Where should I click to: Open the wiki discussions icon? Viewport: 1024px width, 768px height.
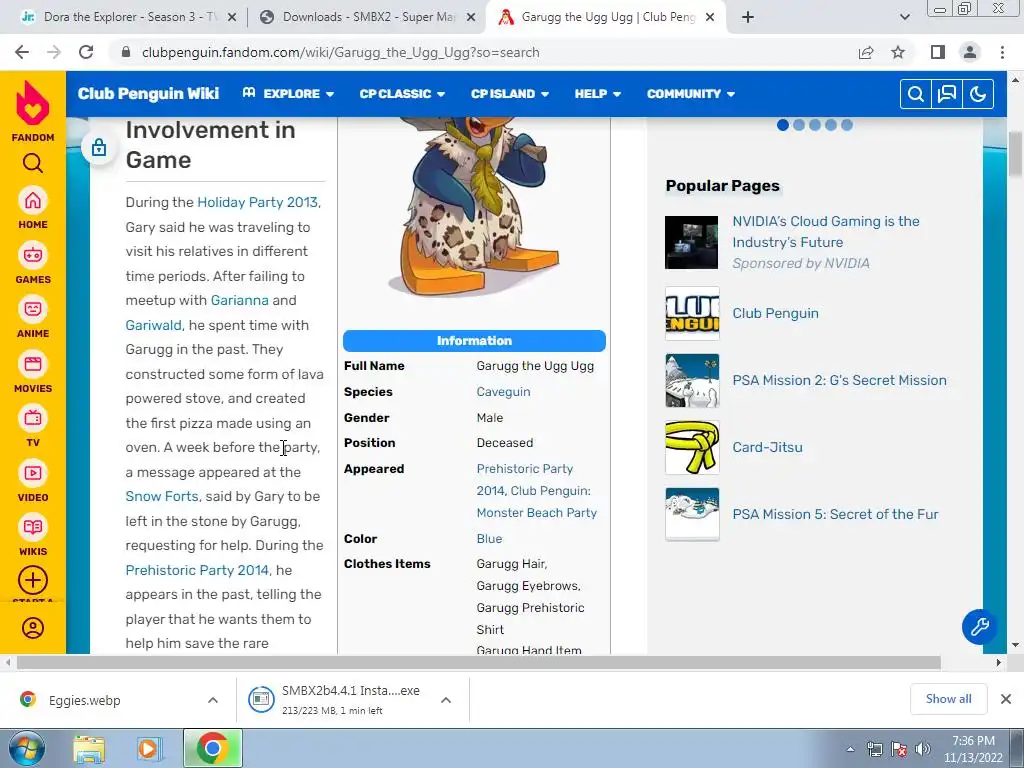point(947,94)
